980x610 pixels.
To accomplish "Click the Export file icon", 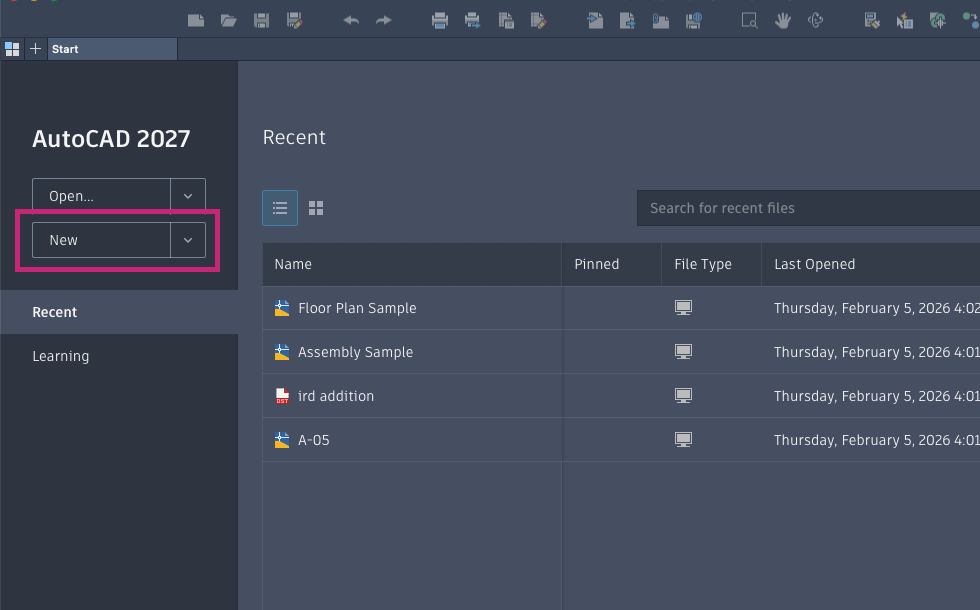I will tap(628, 21).
